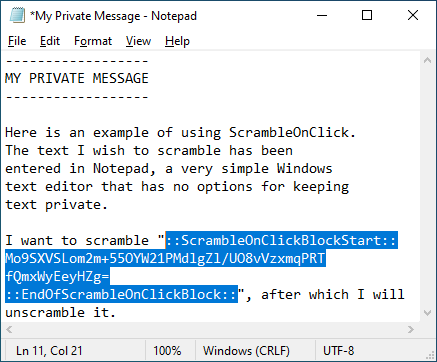This screenshot has width=437, height=362.
Task: Click the resize grip in status bar corner
Action: pyautogui.click(x=430, y=355)
